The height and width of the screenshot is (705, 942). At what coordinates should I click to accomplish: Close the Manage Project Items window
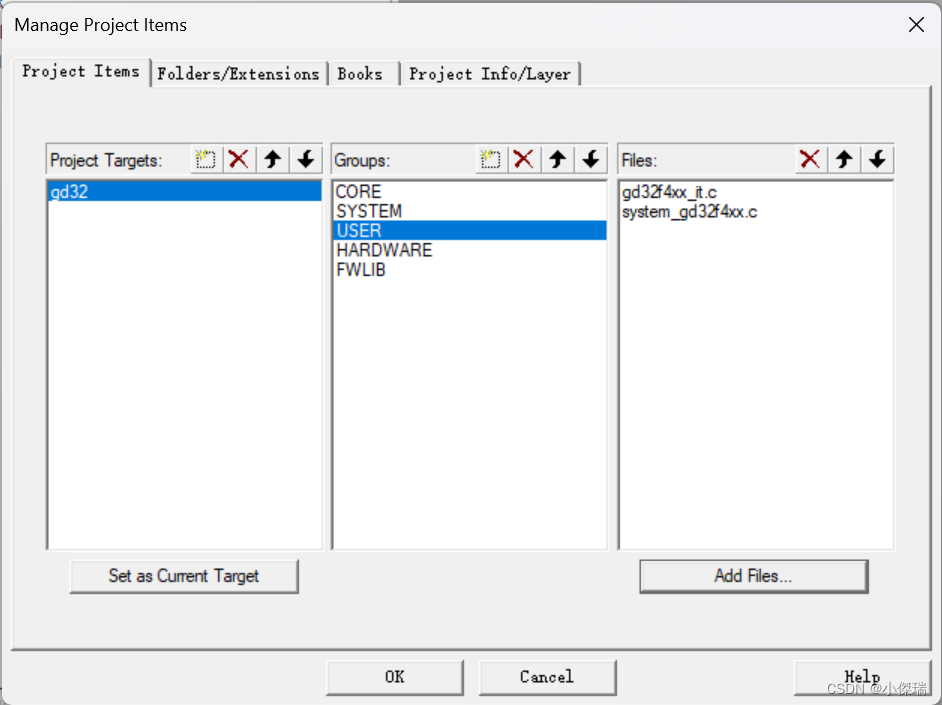(x=916, y=25)
